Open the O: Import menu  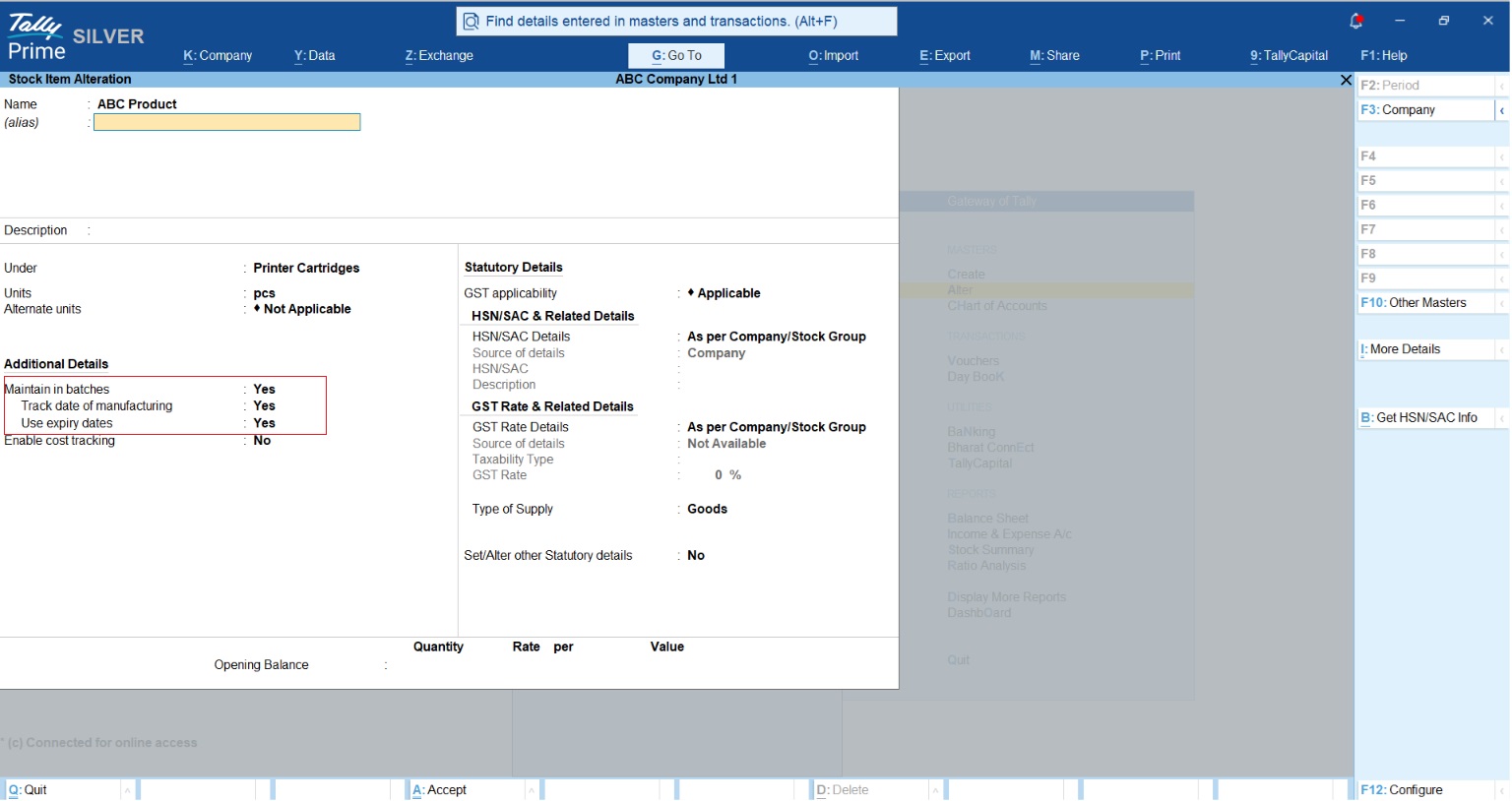coord(834,56)
